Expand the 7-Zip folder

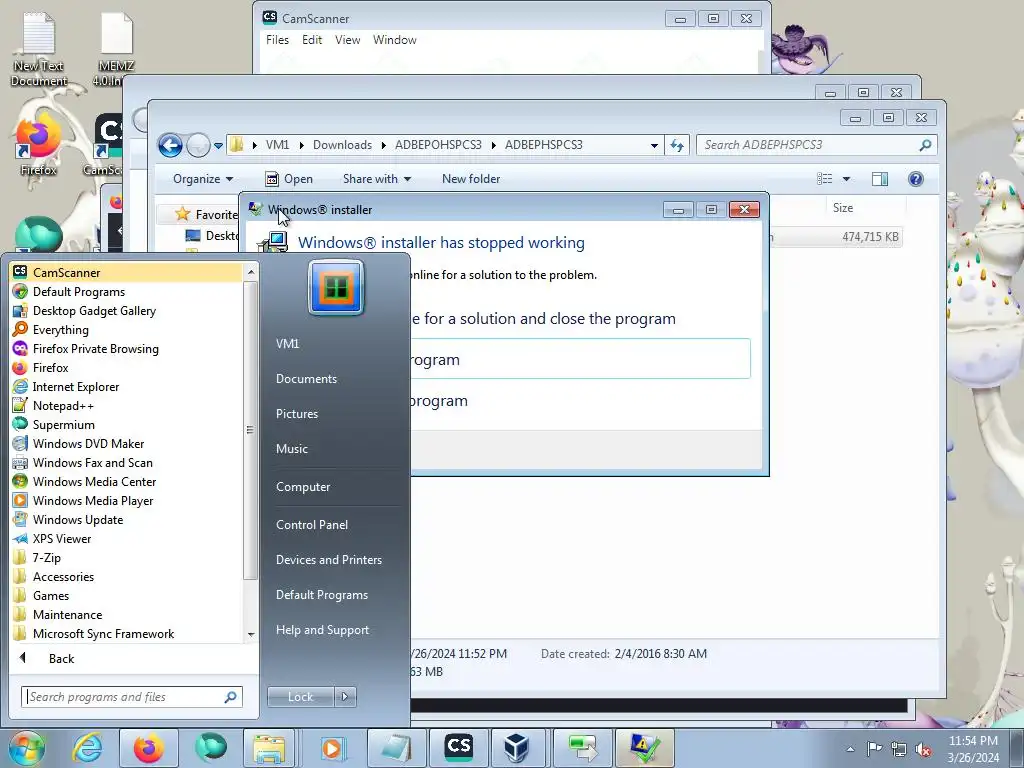tap(126, 557)
